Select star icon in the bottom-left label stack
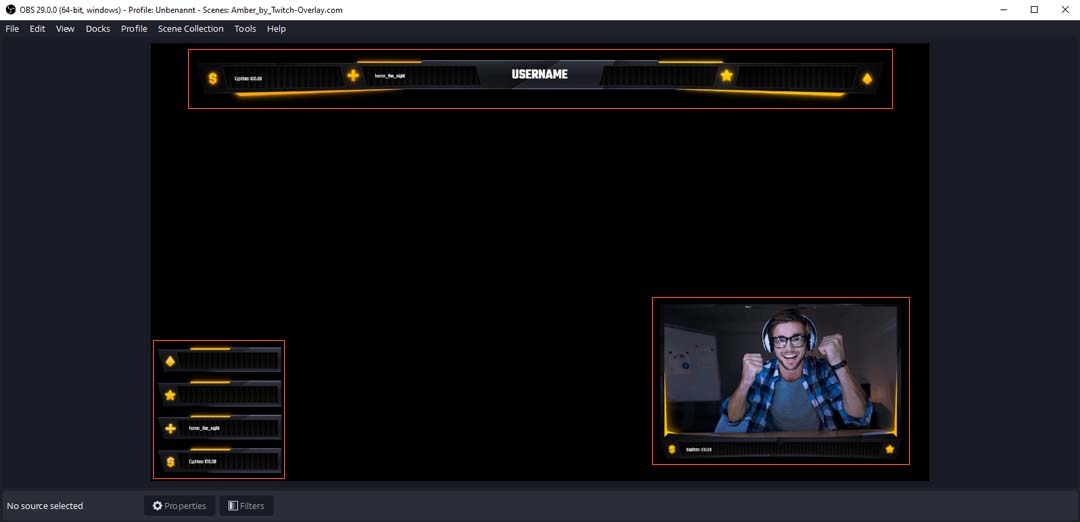This screenshot has width=1080, height=522. (x=170, y=395)
